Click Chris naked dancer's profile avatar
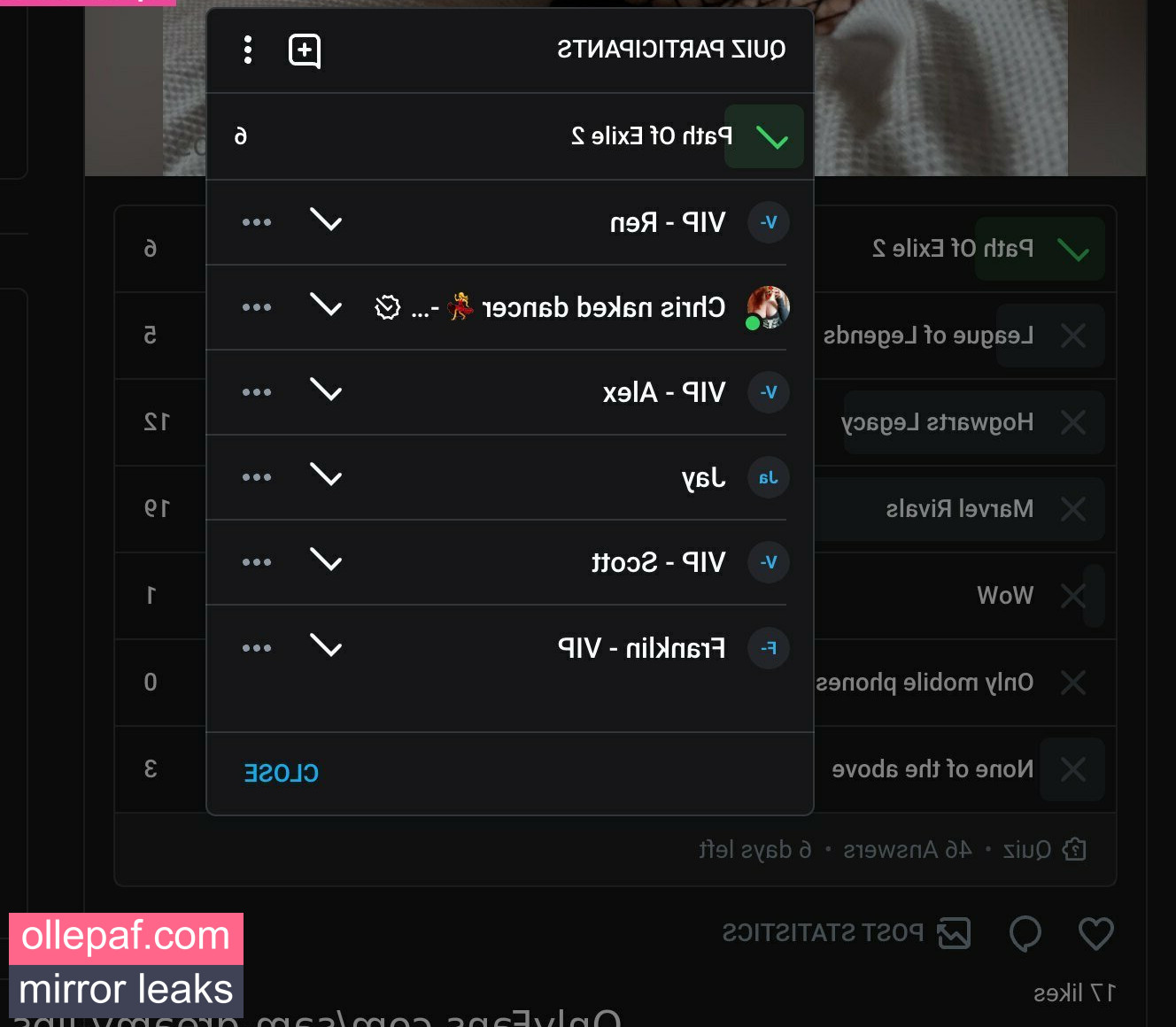This screenshot has width=1176, height=1027. 768,307
